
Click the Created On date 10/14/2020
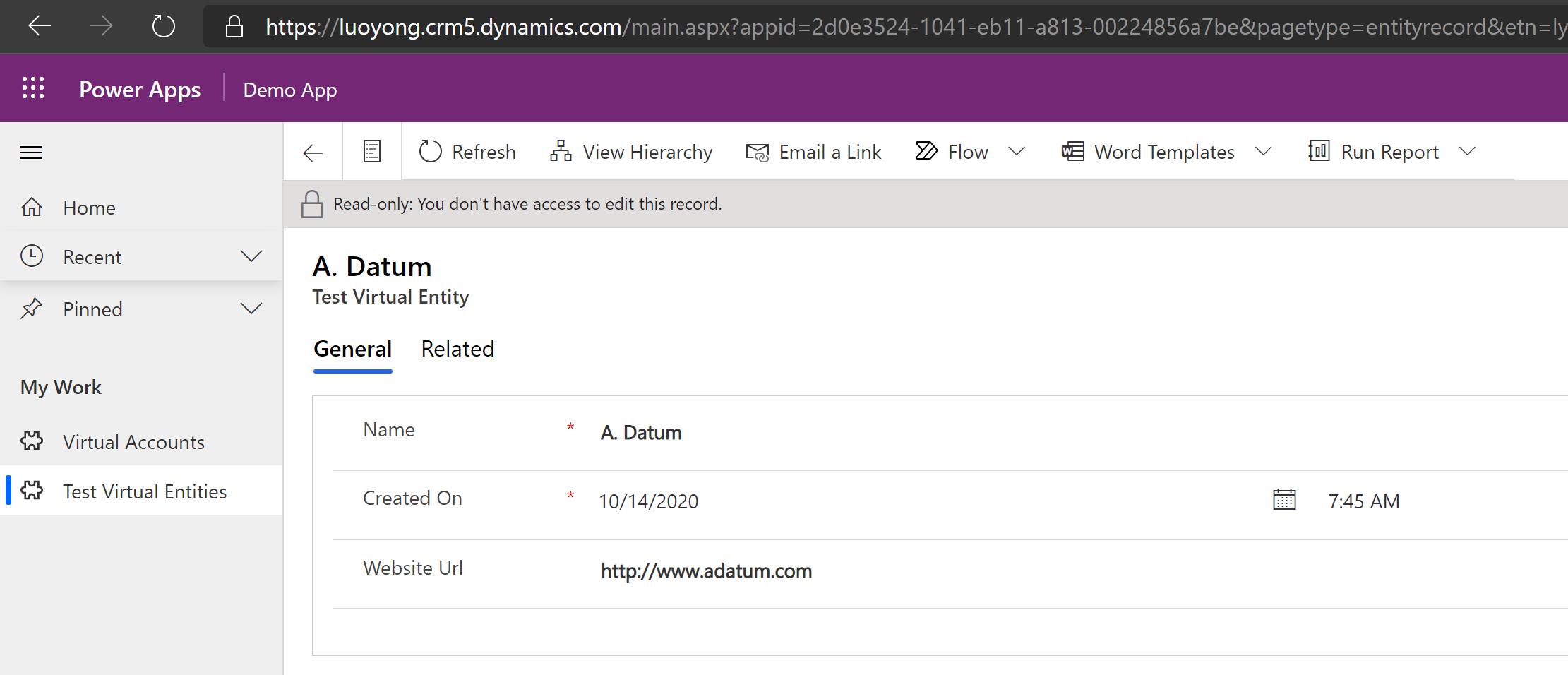(x=648, y=501)
